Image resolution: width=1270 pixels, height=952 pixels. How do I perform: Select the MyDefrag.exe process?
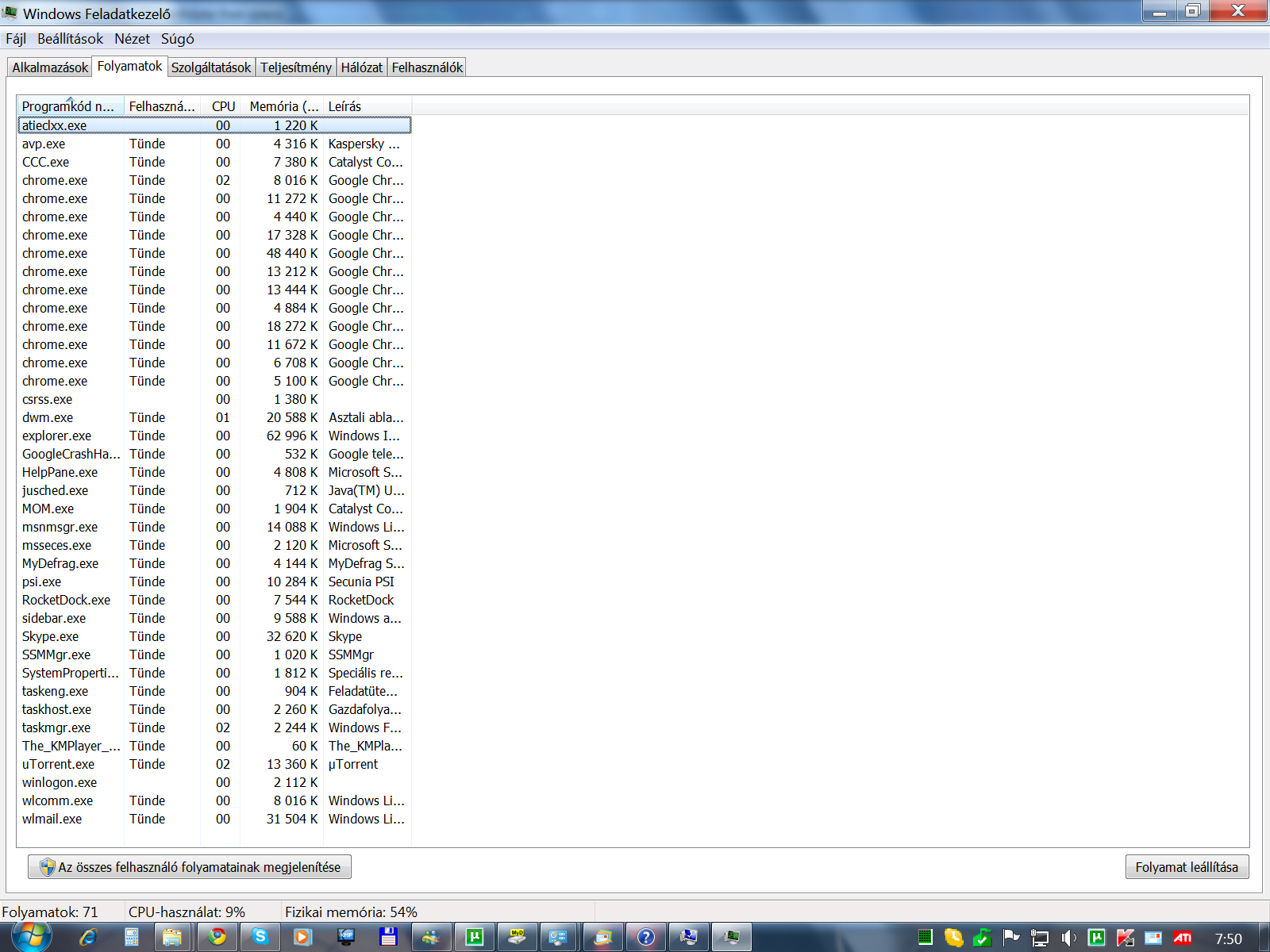point(214,563)
